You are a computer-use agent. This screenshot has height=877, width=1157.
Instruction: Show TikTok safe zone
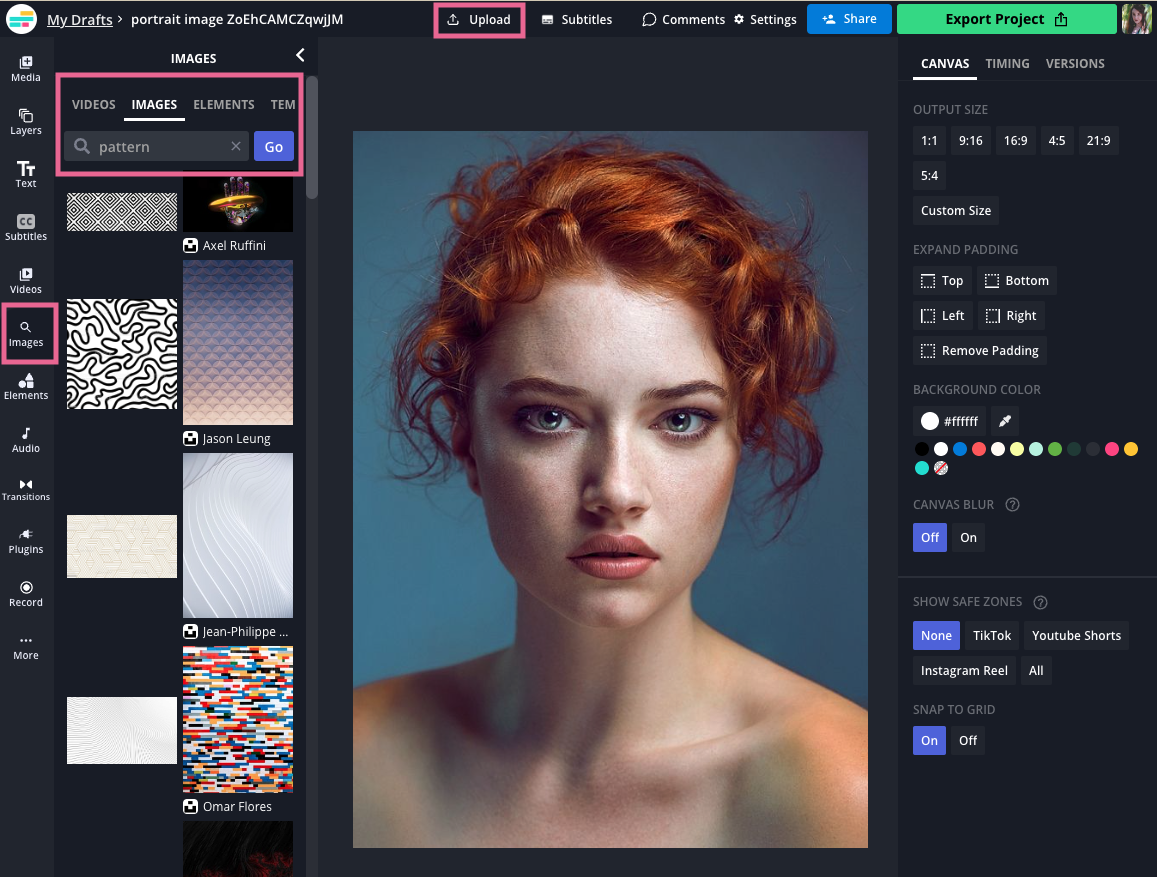point(992,635)
